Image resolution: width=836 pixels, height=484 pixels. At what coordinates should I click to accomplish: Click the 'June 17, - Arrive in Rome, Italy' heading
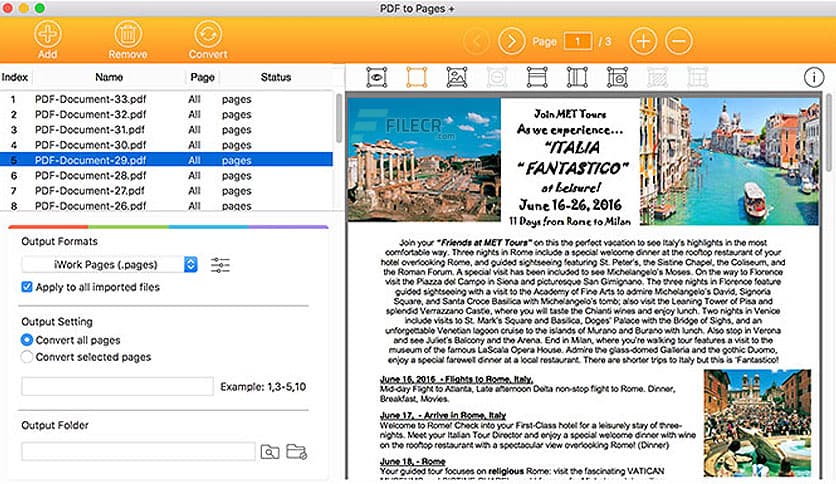443,415
